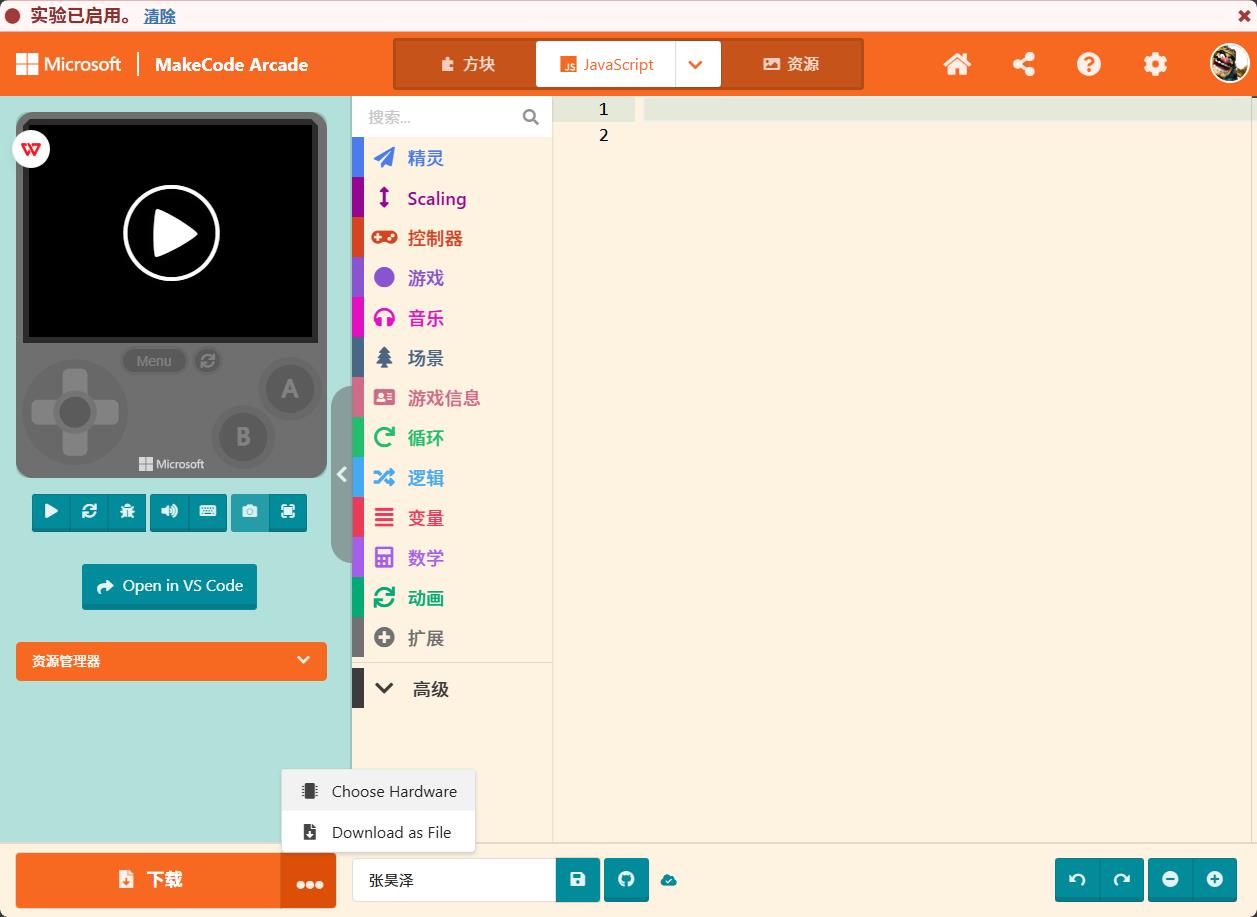Open the user profile avatar
1257x917 pixels.
pos(1229,64)
